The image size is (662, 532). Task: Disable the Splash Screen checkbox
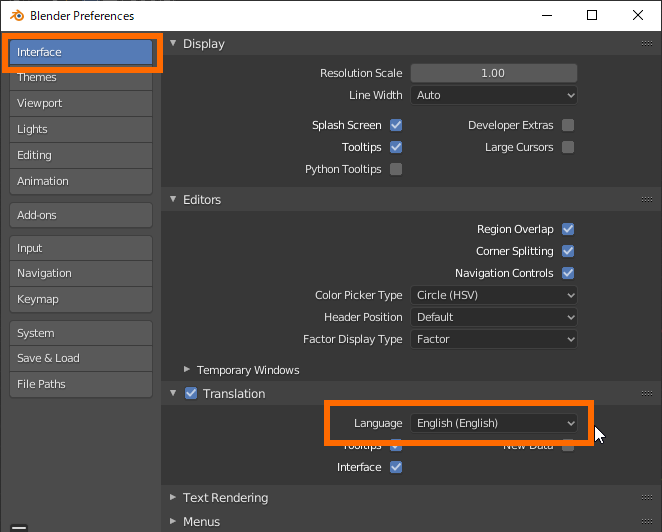pos(396,125)
